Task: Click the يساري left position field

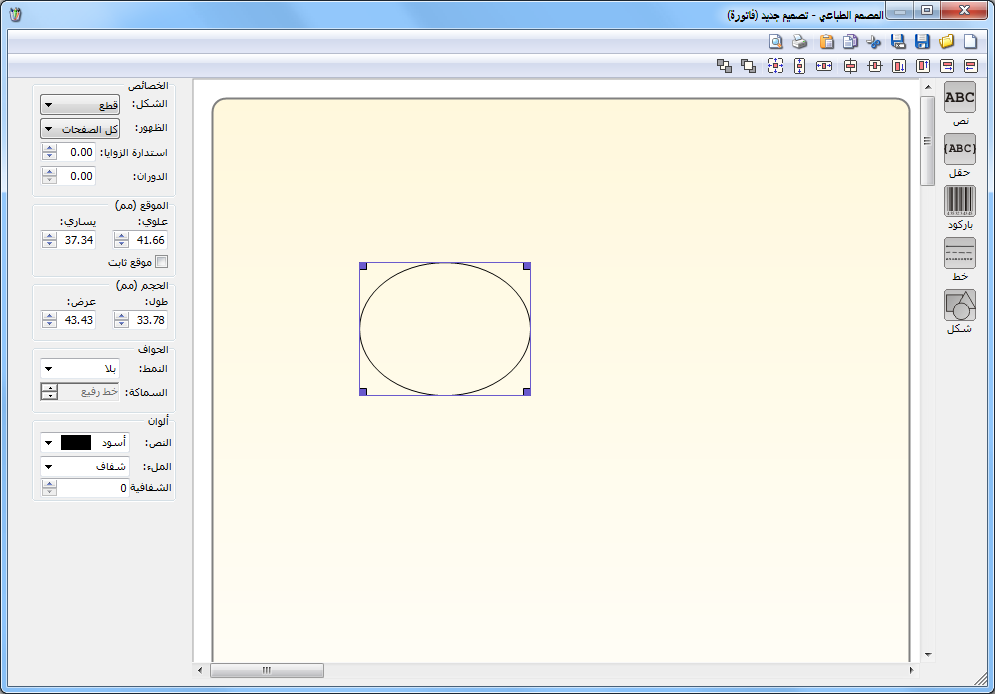Action: tap(77, 240)
